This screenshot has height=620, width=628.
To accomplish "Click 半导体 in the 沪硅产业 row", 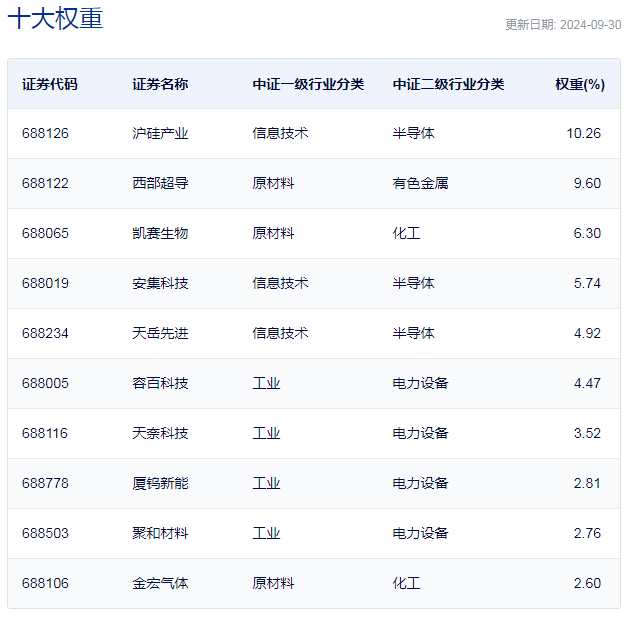I will 413,133.
